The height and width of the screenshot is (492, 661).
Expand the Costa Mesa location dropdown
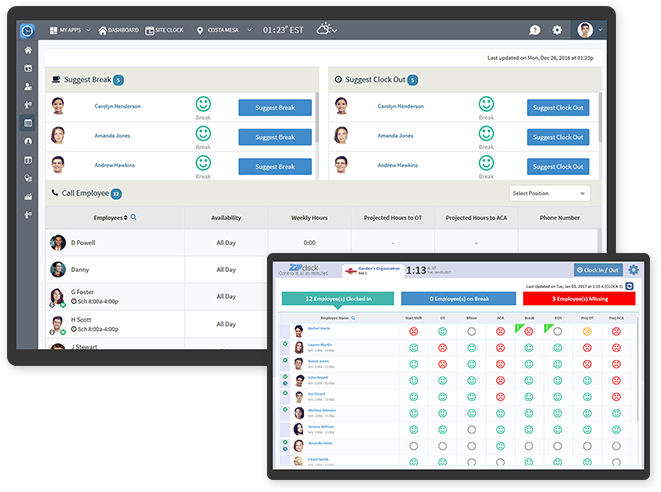coord(249,30)
